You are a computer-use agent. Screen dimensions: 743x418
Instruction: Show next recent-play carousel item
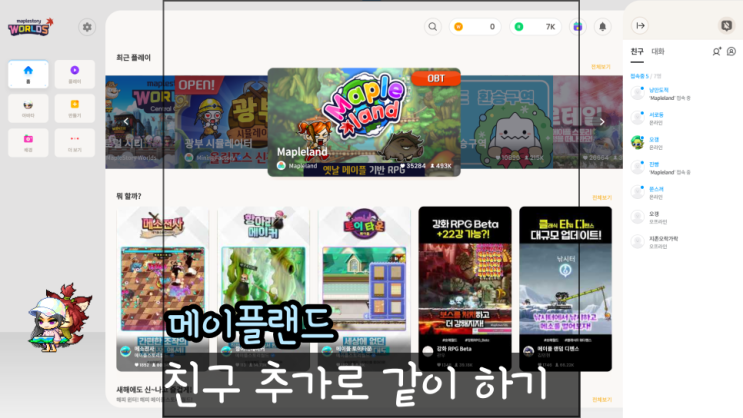point(602,121)
